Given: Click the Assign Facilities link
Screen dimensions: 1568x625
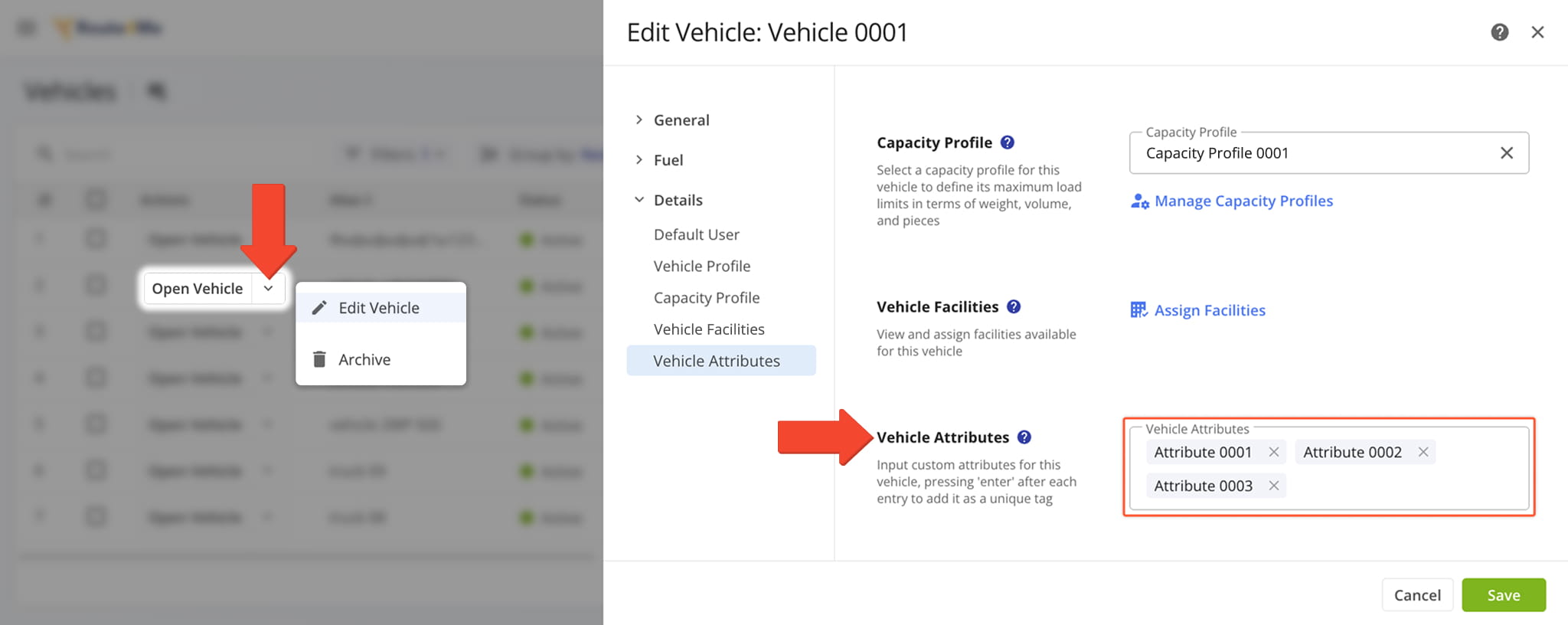Looking at the screenshot, I should pyautogui.click(x=1210, y=310).
